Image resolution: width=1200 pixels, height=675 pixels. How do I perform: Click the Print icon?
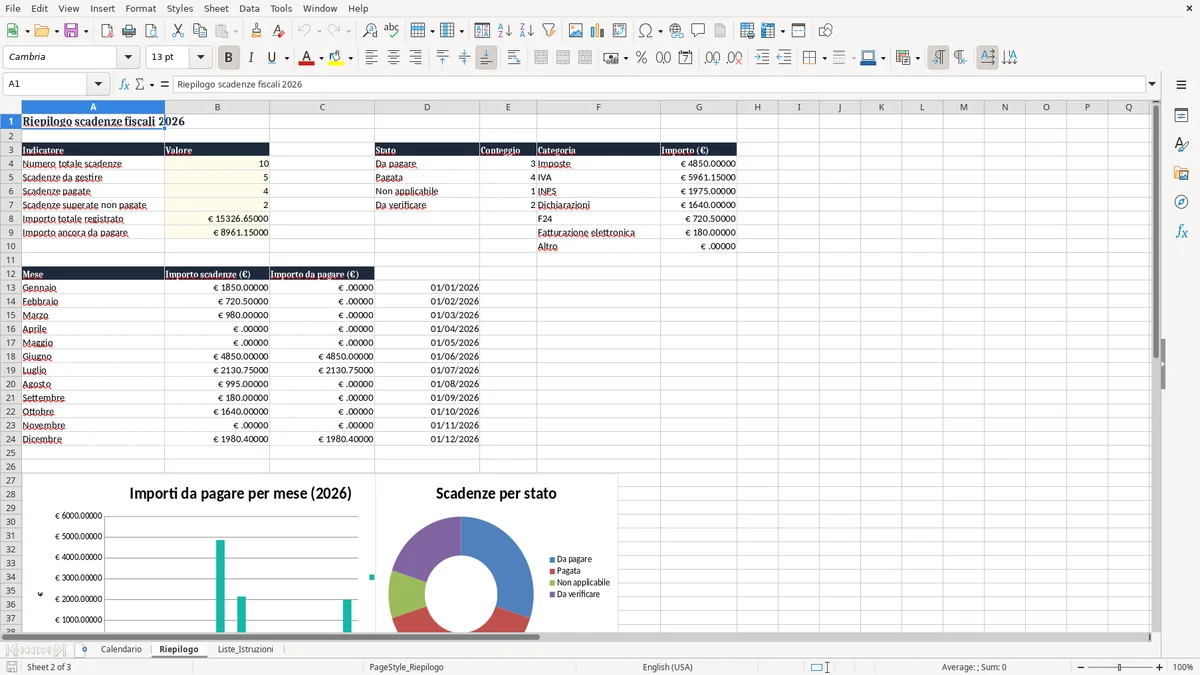pos(129,31)
